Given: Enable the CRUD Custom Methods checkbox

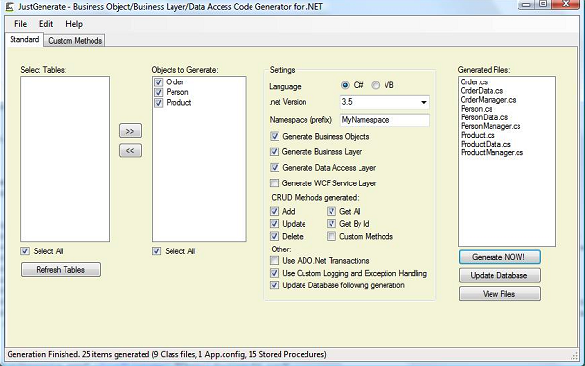Looking at the screenshot, I should [331, 236].
